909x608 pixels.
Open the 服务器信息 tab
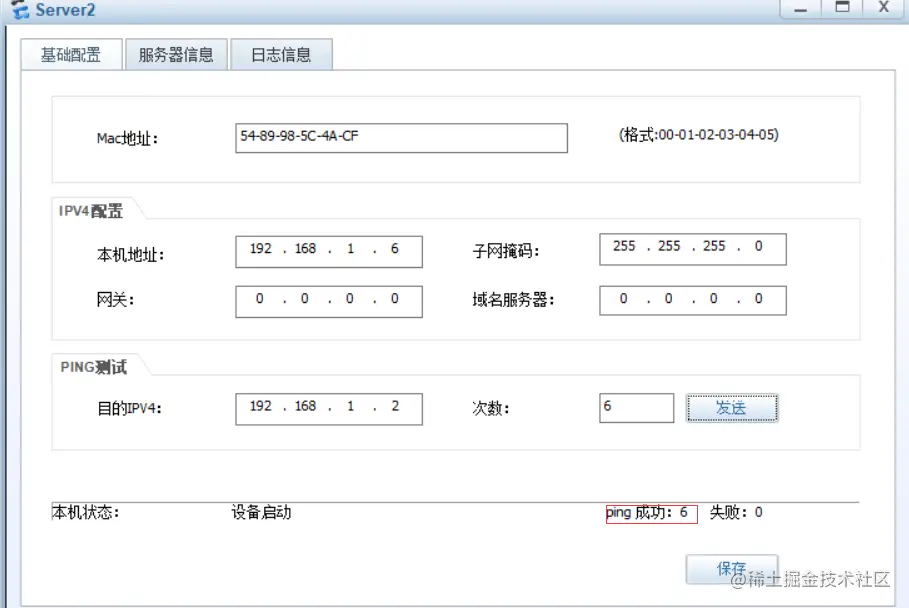(176, 54)
